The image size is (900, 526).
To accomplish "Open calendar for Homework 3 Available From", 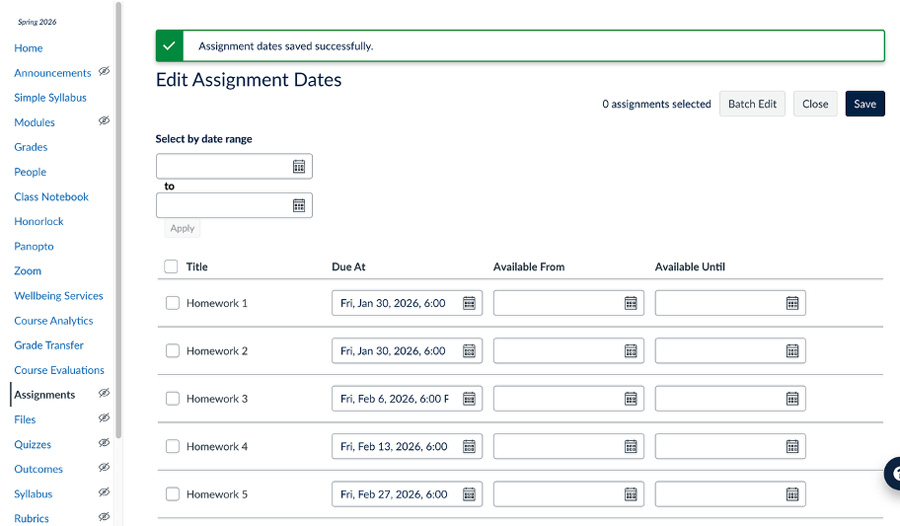I will tap(631, 399).
